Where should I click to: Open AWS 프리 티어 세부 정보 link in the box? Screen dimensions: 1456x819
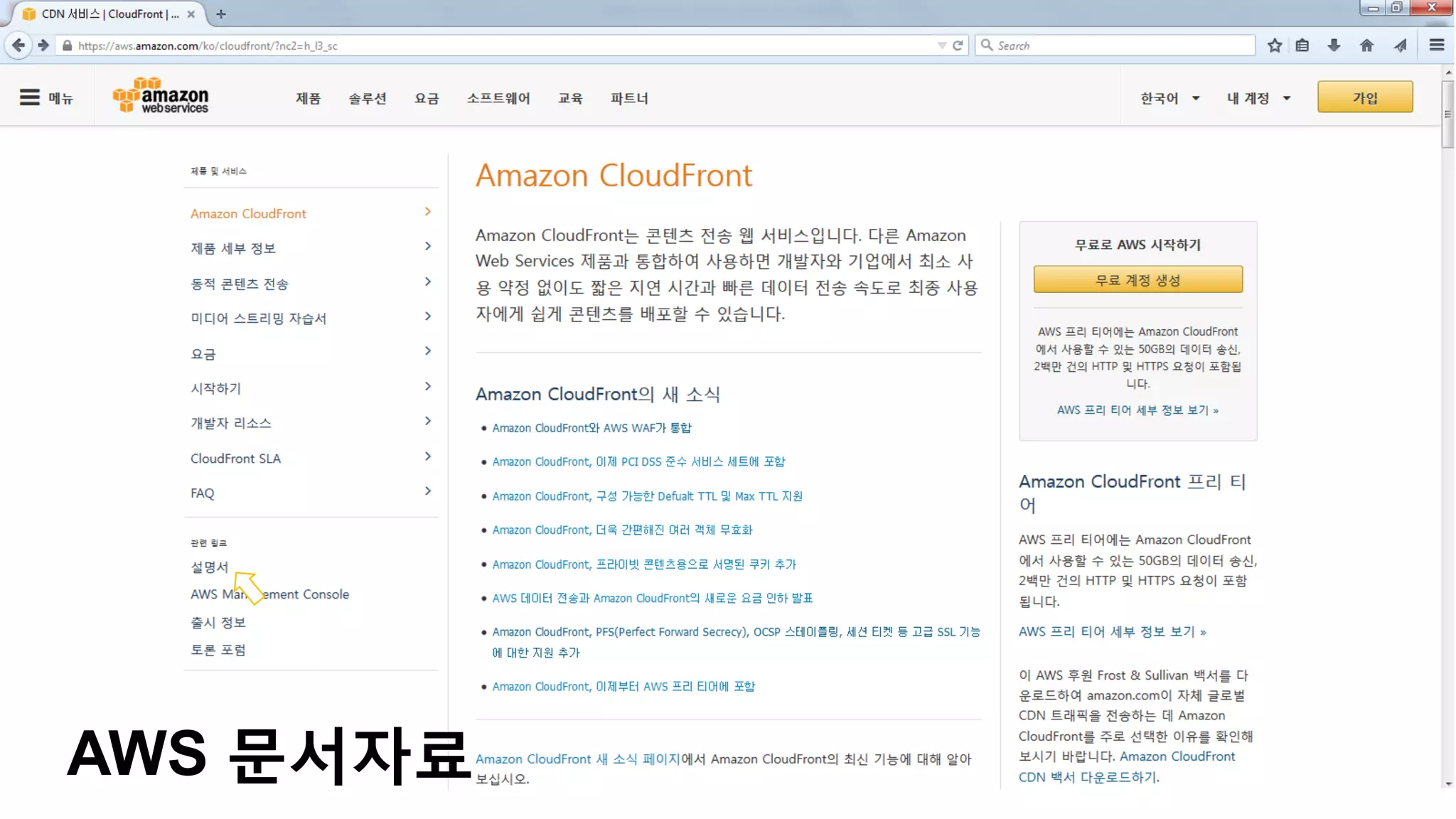pyautogui.click(x=1137, y=410)
